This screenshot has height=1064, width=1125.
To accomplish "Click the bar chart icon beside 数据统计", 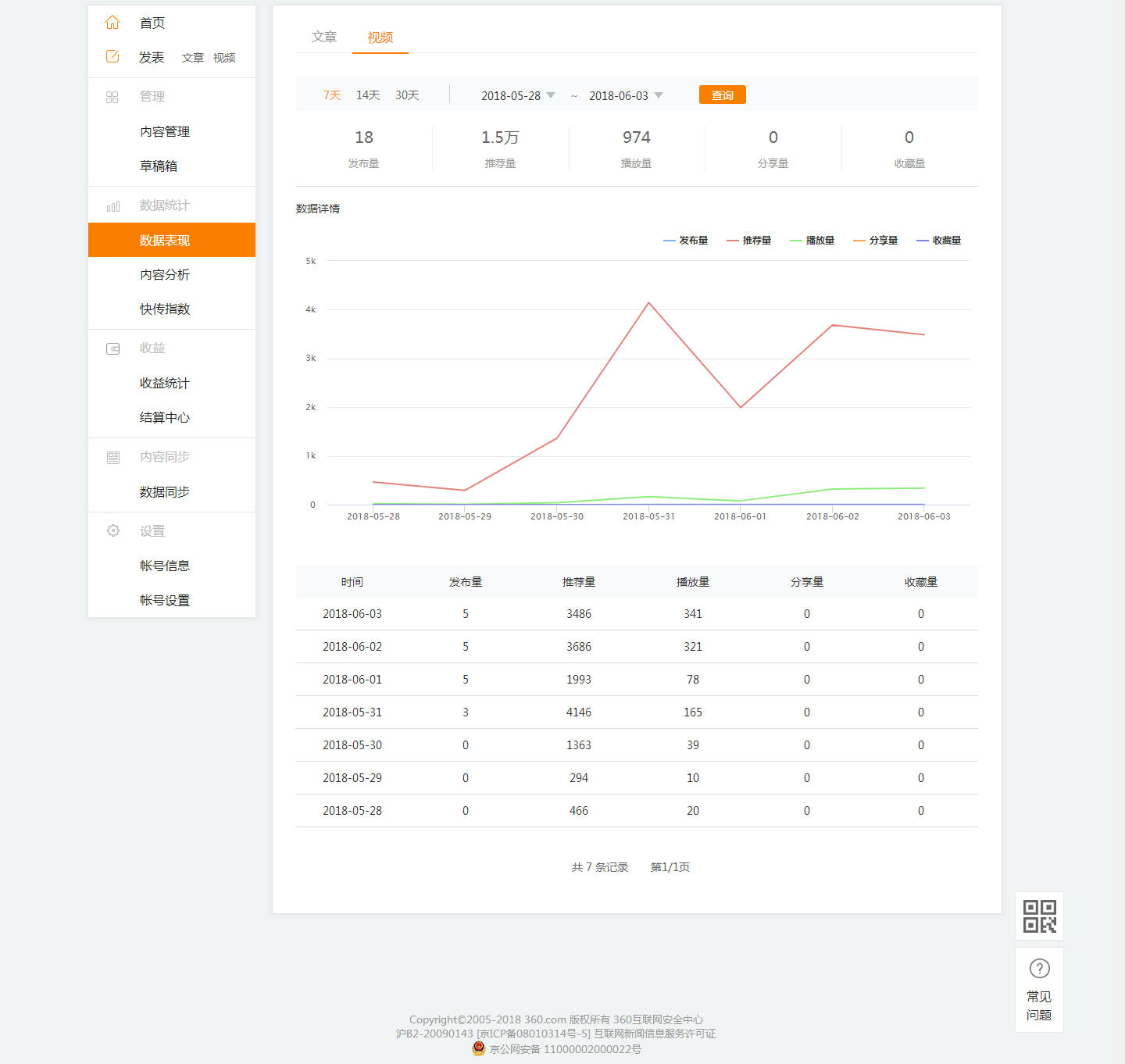I will coord(113,206).
